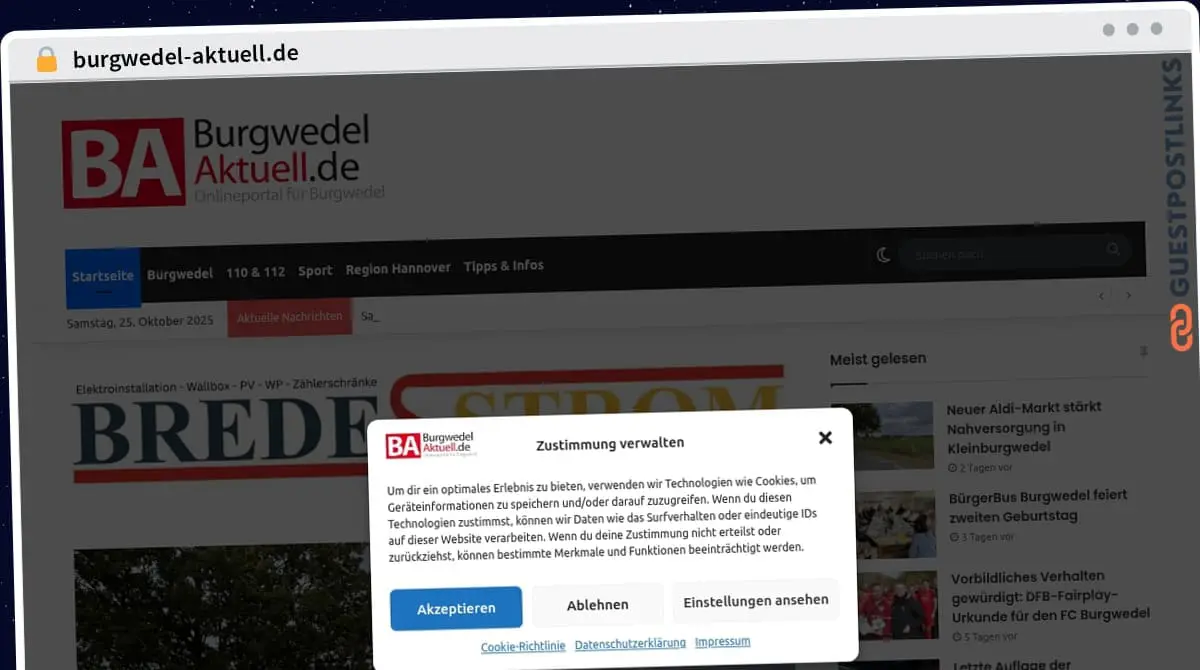Click the Ablehnen button
The image size is (1200, 670).
click(x=598, y=604)
